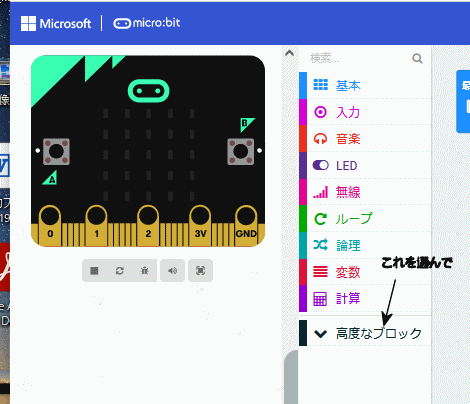Open the 入力 block category
Image resolution: width=470 pixels, height=404 pixels.
365,112
